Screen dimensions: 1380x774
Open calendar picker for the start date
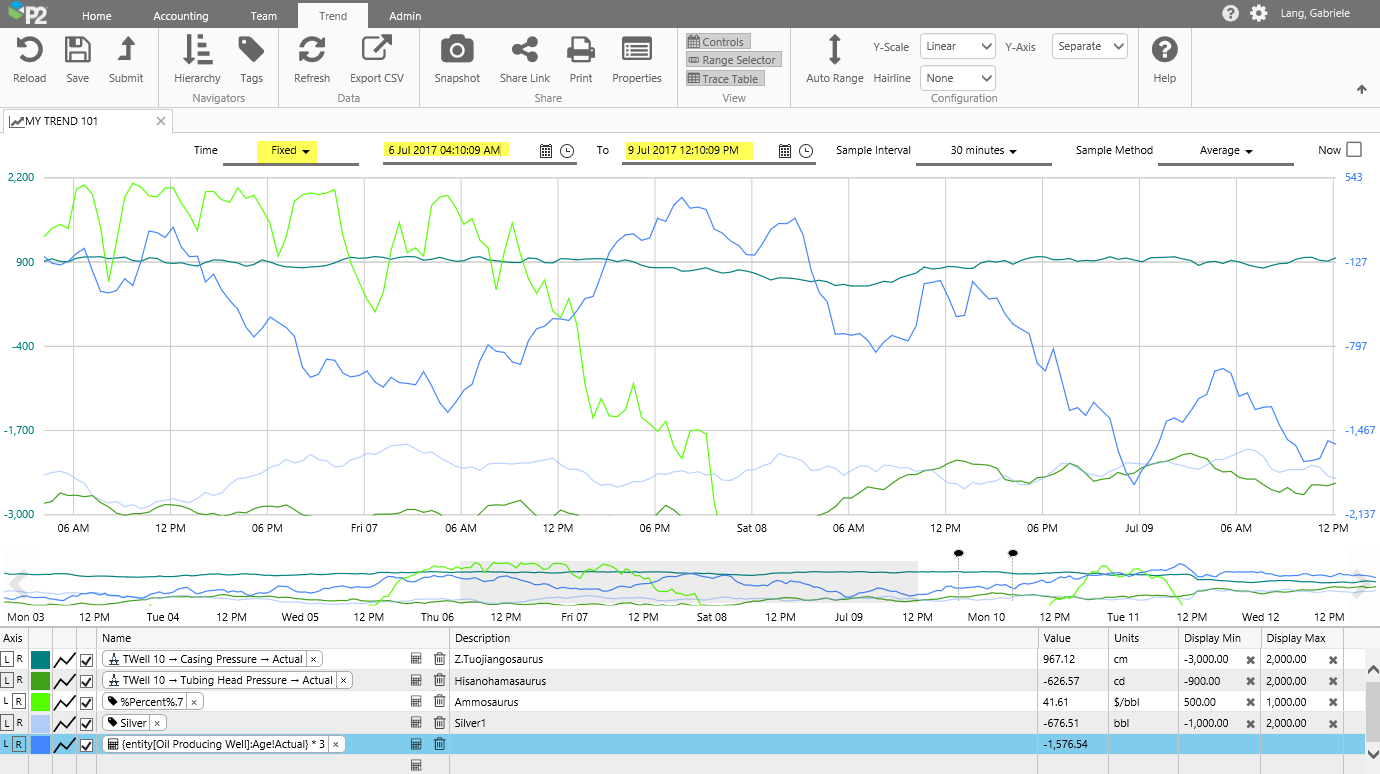pyautogui.click(x=546, y=151)
